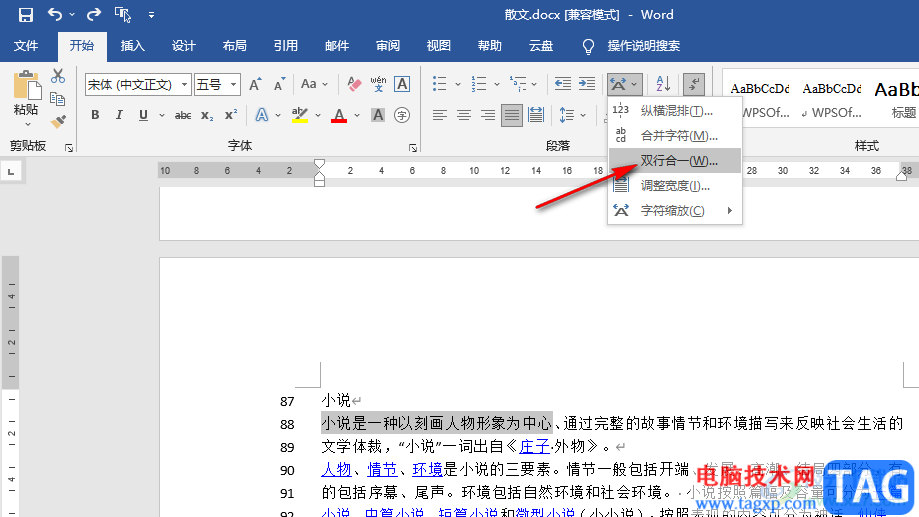The image size is (919, 517).
Task: Select 合并字符(M)... menu item
Action: pyautogui.click(x=675, y=135)
